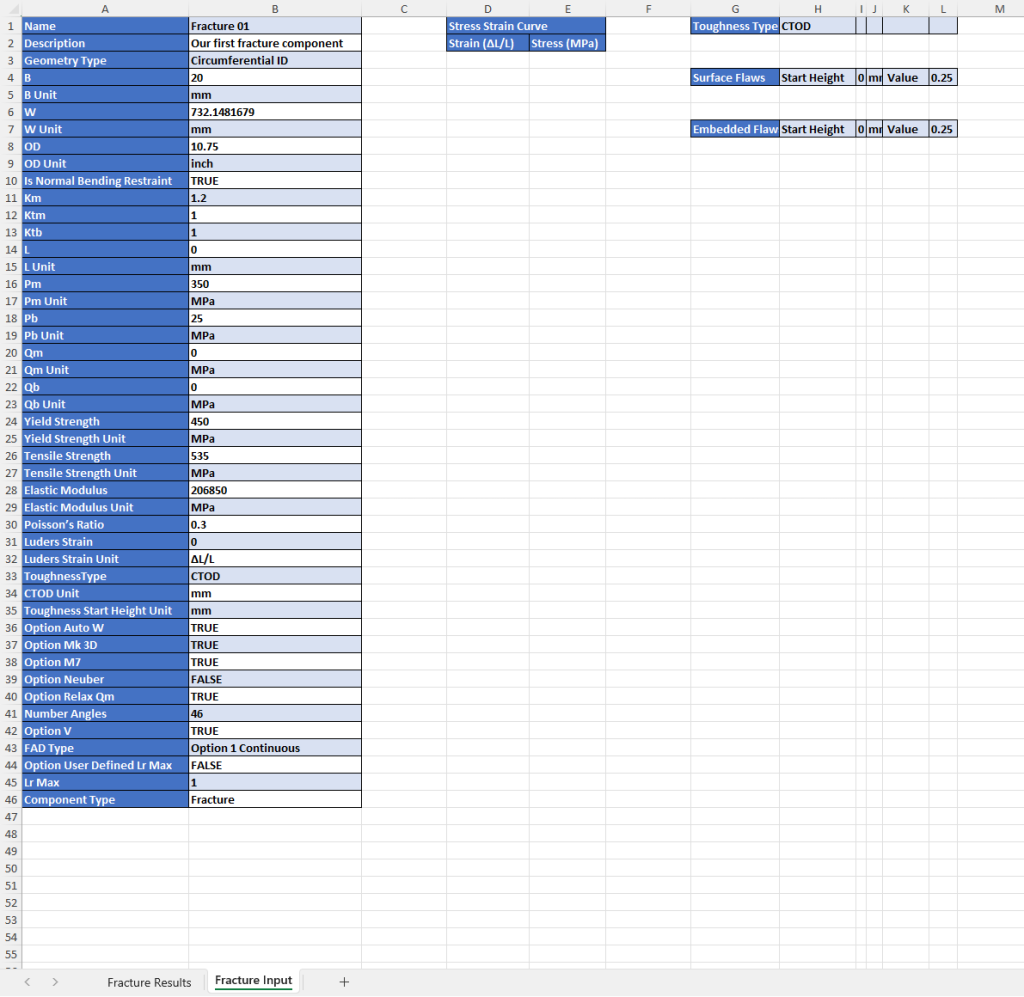
Task: Add a new sheet with plus button
Action: [344, 982]
